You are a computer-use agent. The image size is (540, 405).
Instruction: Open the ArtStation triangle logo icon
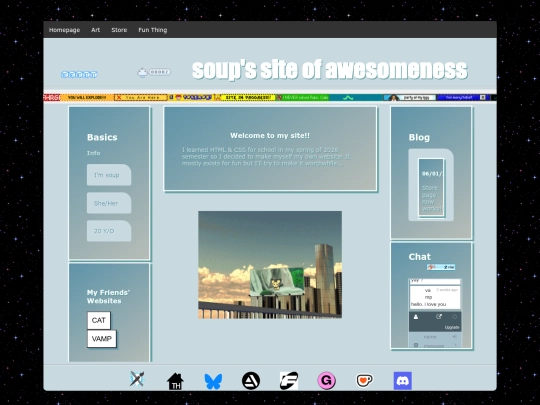251,381
